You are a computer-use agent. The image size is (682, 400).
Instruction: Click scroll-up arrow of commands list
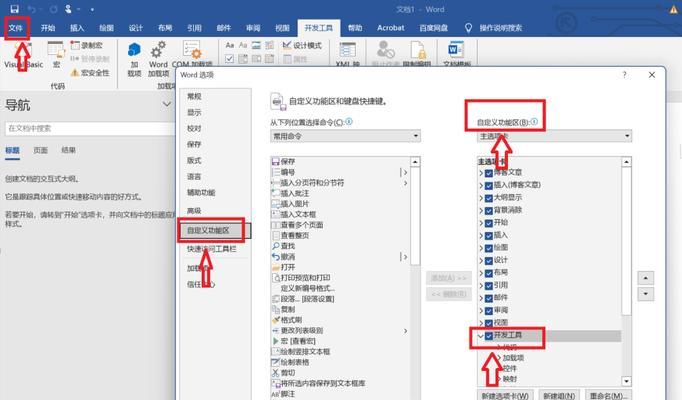click(x=415, y=162)
